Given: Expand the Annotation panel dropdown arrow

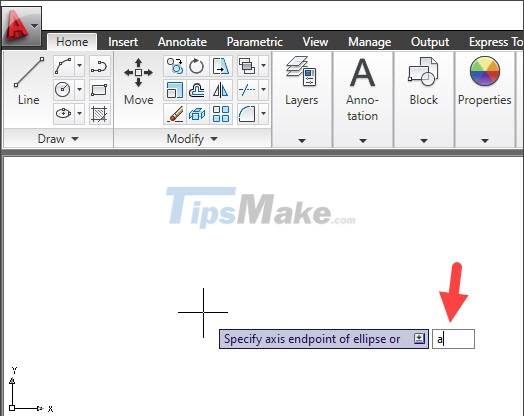Looking at the screenshot, I should (x=363, y=141).
